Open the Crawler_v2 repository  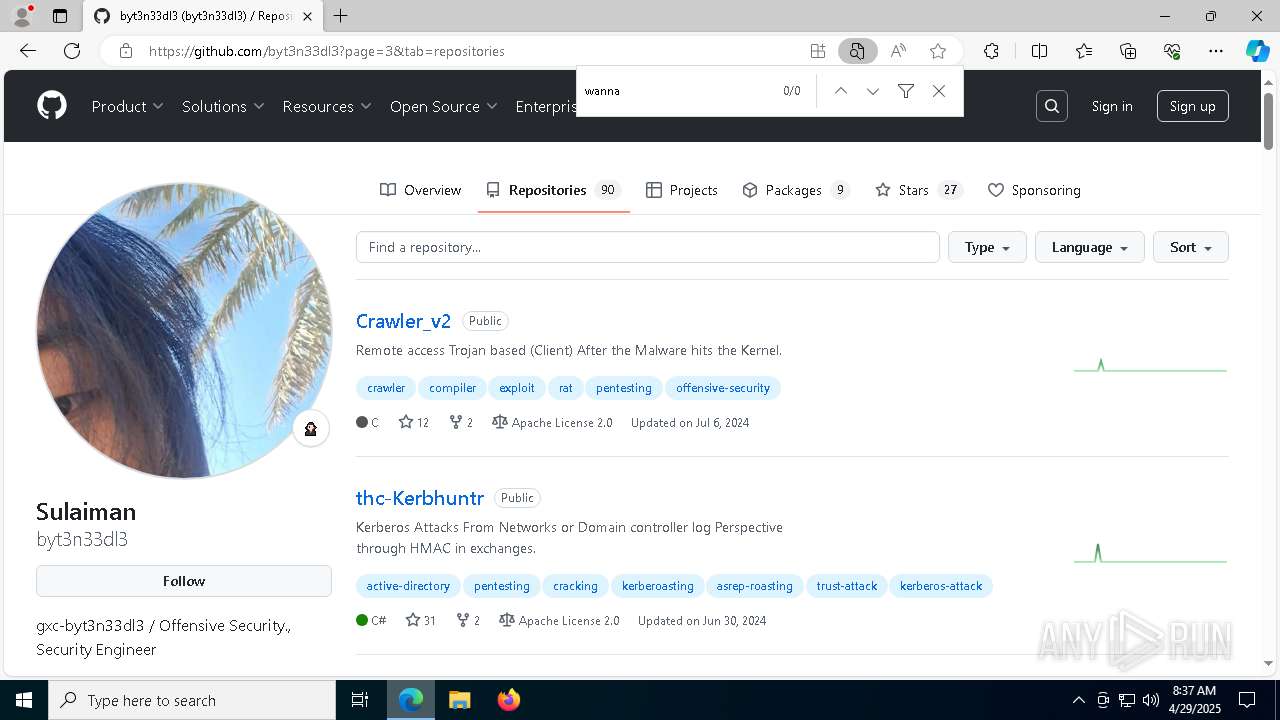pos(403,321)
